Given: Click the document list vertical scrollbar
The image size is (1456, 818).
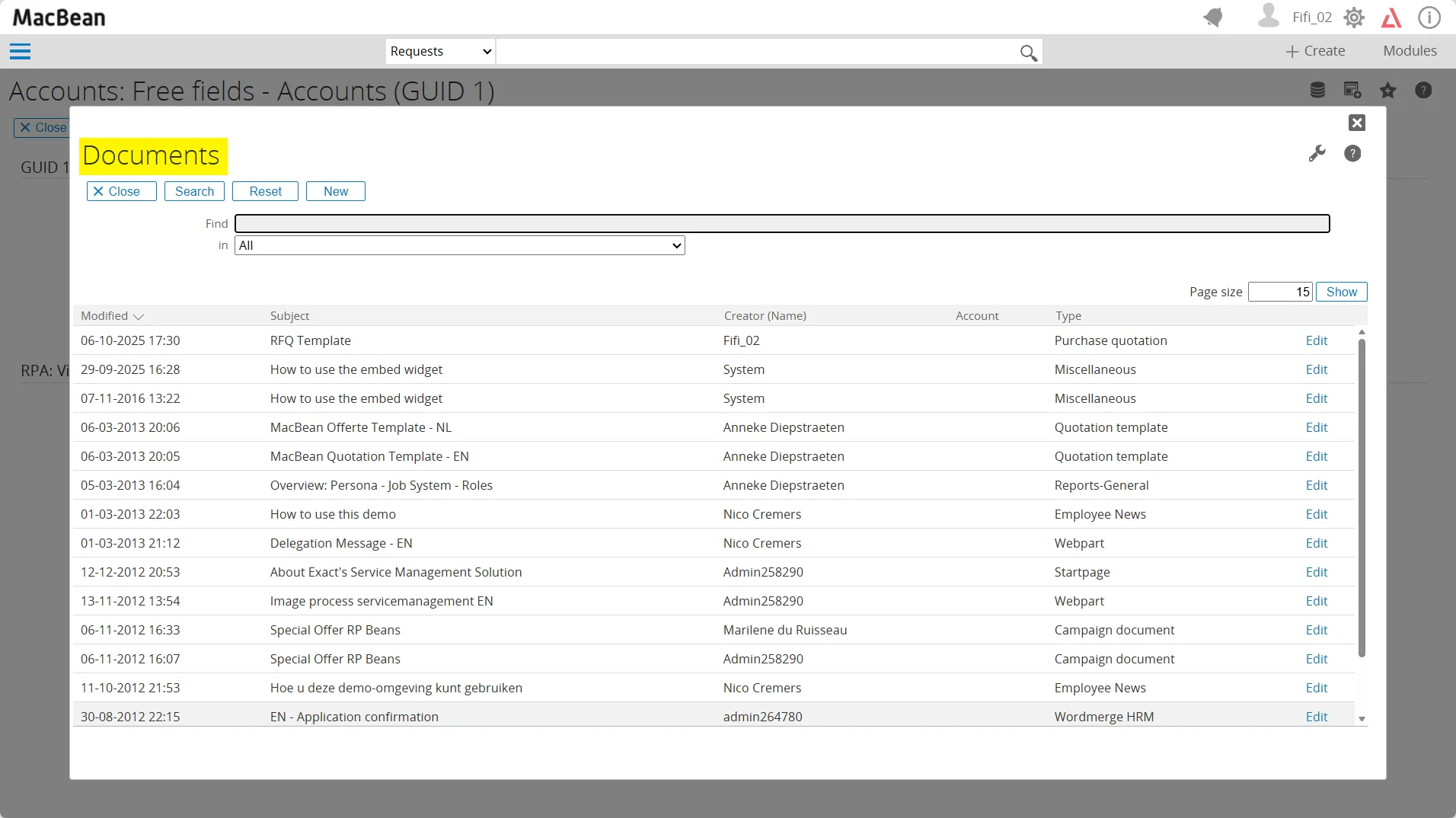Looking at the screenshot, I should (1362, 495).
